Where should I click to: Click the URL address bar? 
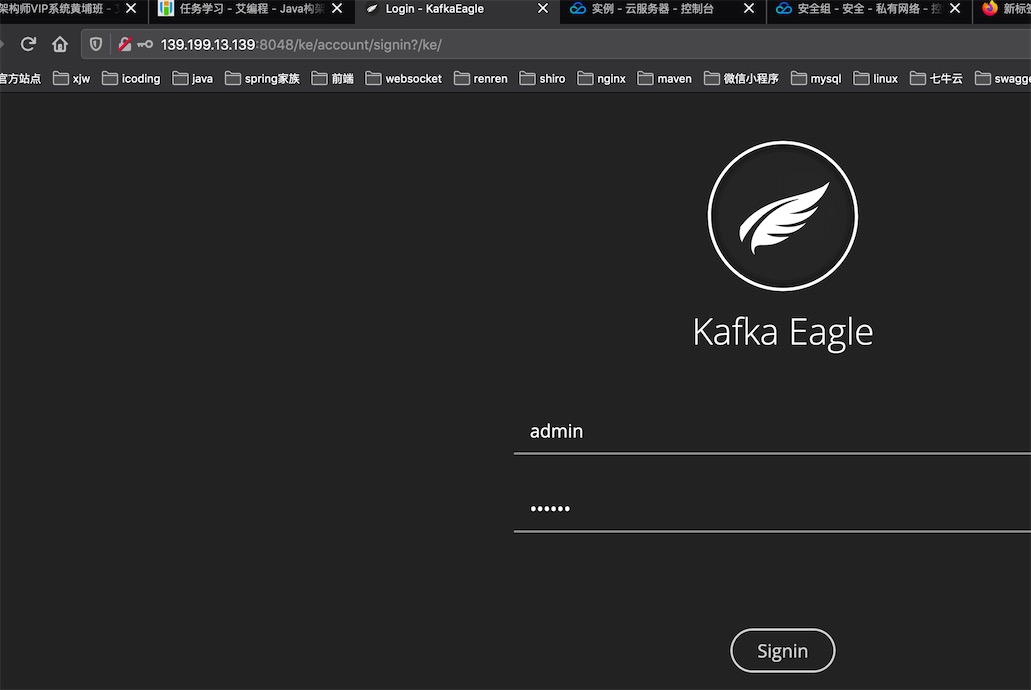coord(556,44)
